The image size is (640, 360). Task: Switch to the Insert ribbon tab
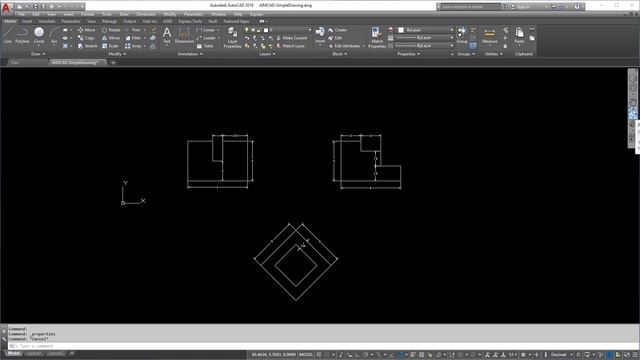tap(27, 21)
